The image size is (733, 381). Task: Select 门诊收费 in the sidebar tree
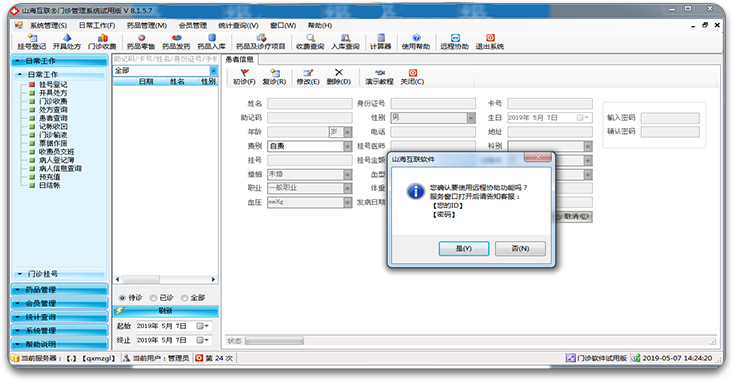tap(53, 101)
